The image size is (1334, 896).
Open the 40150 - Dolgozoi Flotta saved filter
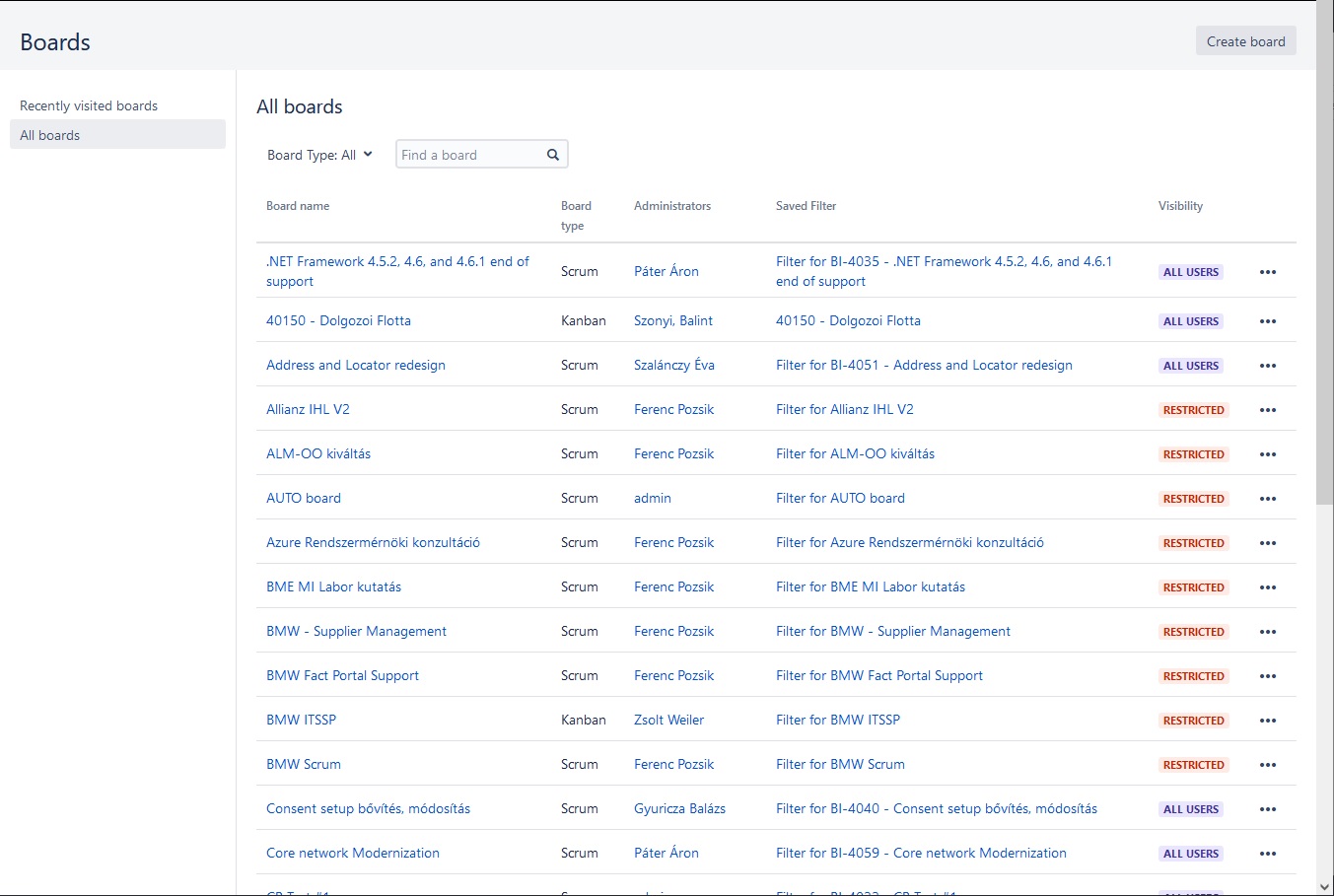click(x=848, y=320)
